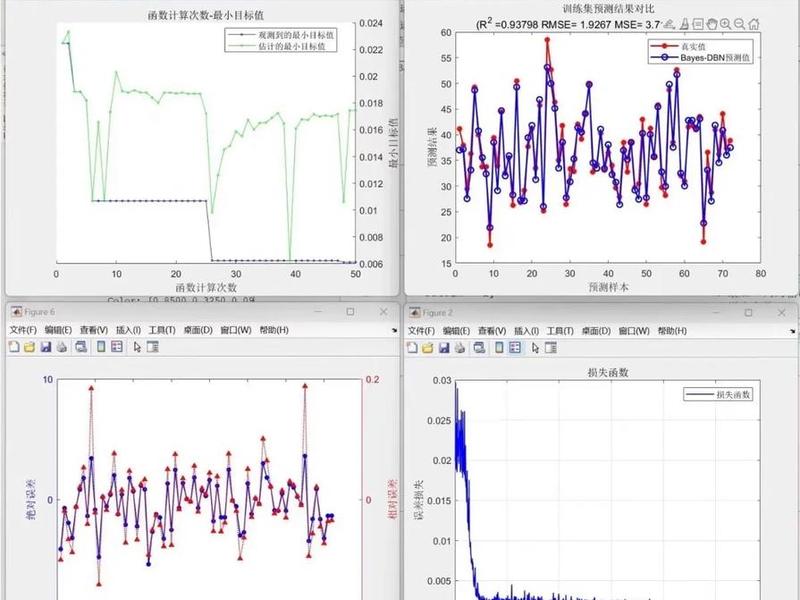Viewport: 800px width, 600px height.
Task: Open 文件(F) menu in Figure 2
Action: tap(421, 331)
